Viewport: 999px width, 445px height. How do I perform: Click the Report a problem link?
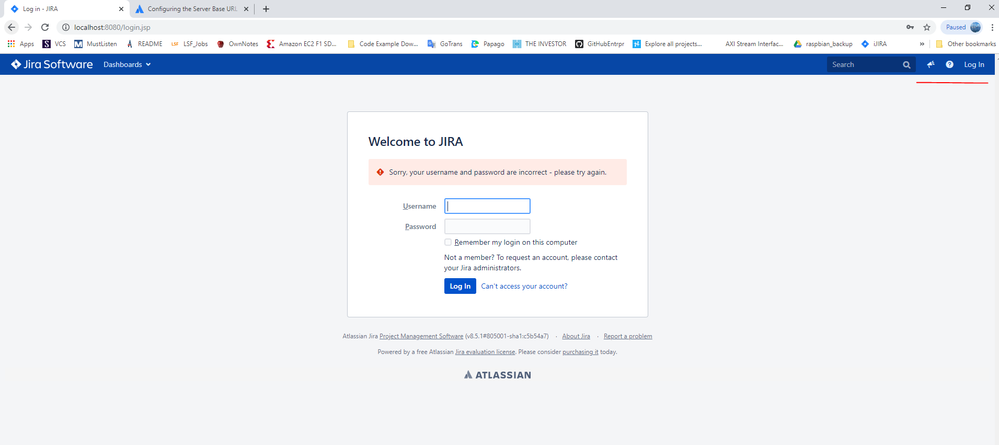tap(628, 336)
